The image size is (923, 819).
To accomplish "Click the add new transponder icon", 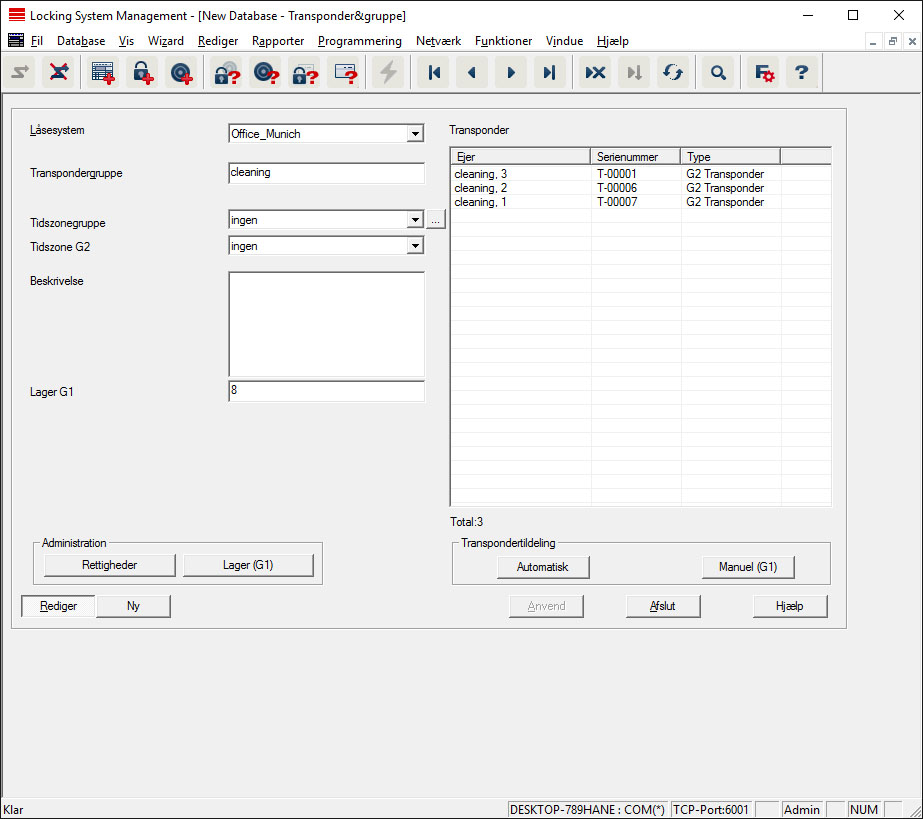I will click(x=180, y=73).
